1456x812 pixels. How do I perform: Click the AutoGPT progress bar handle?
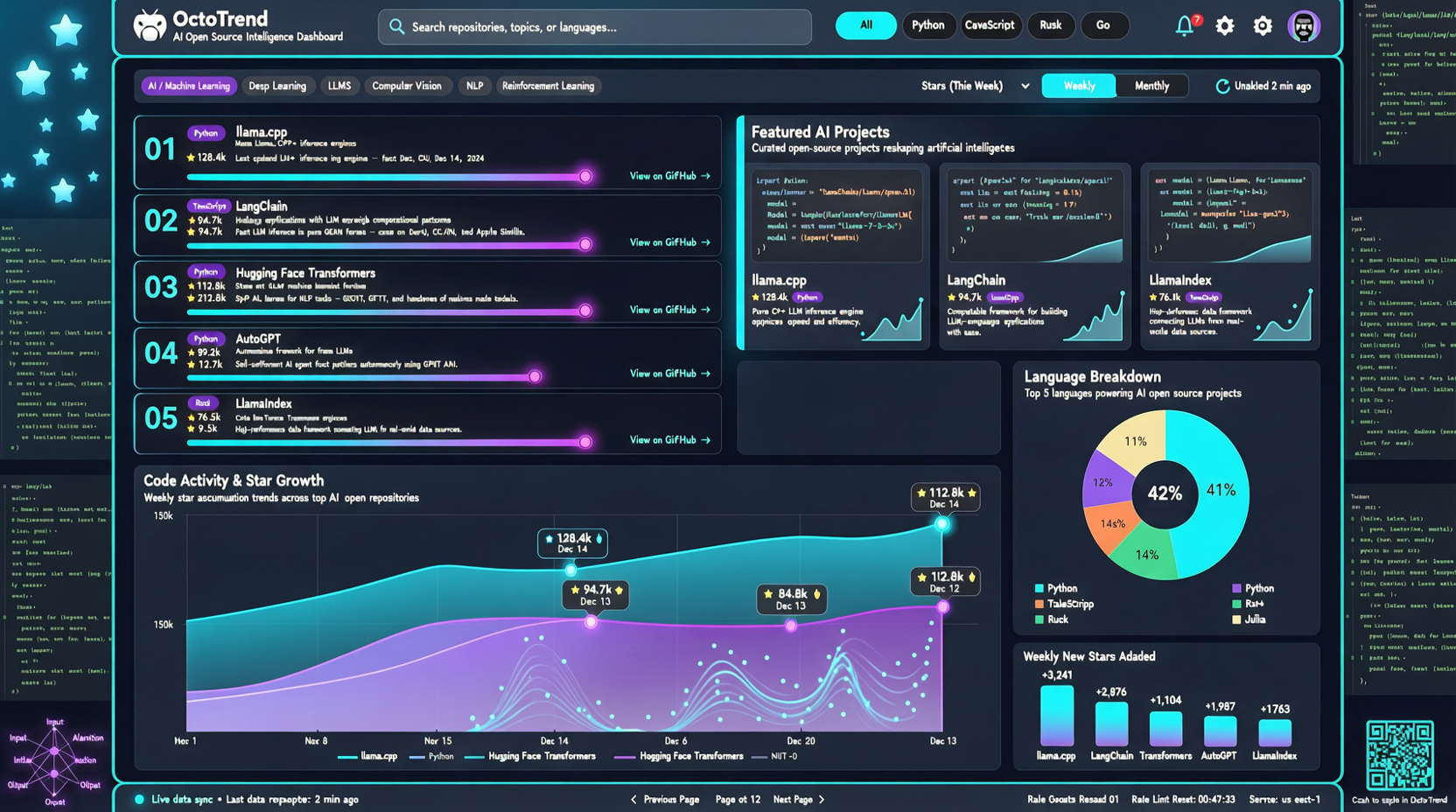click(535, 377)
